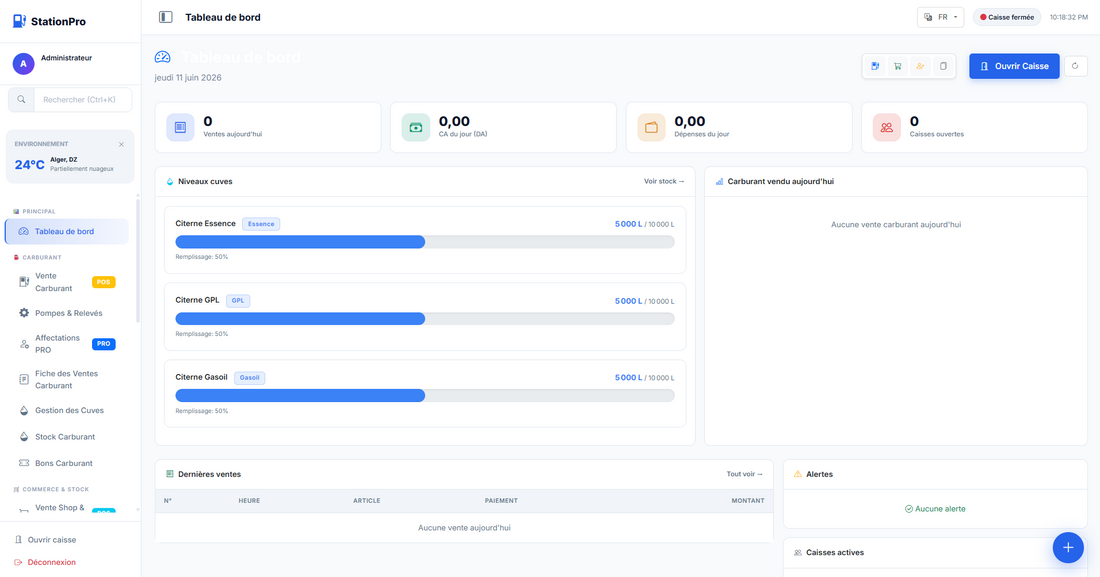This screenshot has width=1100, height=577.
Task: Focus the Rechercher search field
Action: [x=83, y=100]
